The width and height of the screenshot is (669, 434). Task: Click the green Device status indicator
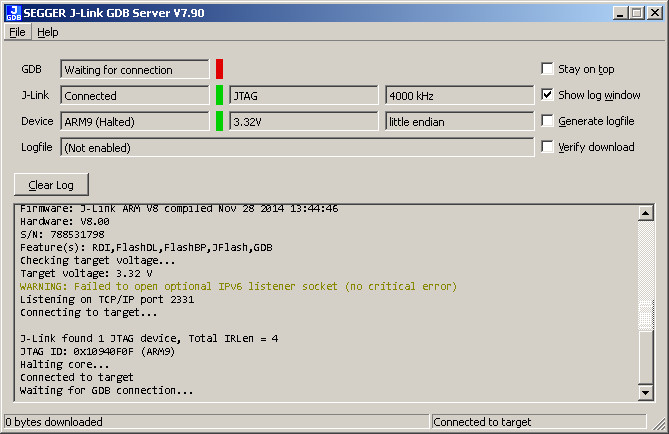coord(219,121)
